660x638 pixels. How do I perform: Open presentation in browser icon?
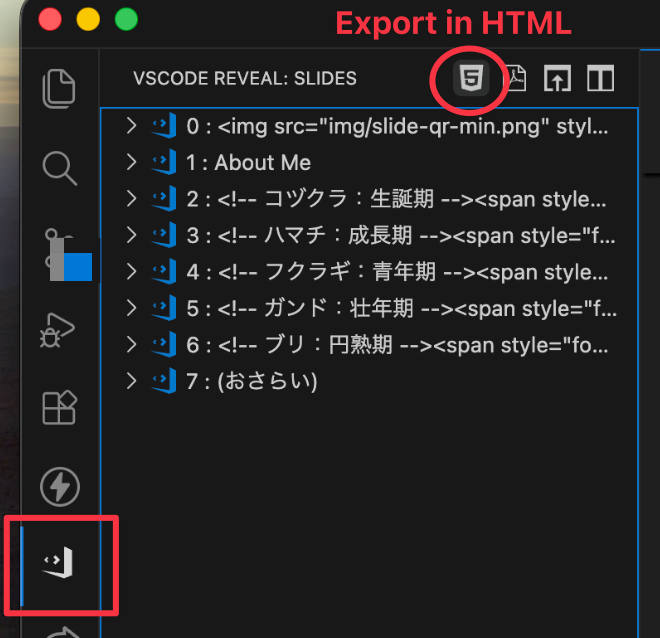pyautogui.click(x=557, y=78)
